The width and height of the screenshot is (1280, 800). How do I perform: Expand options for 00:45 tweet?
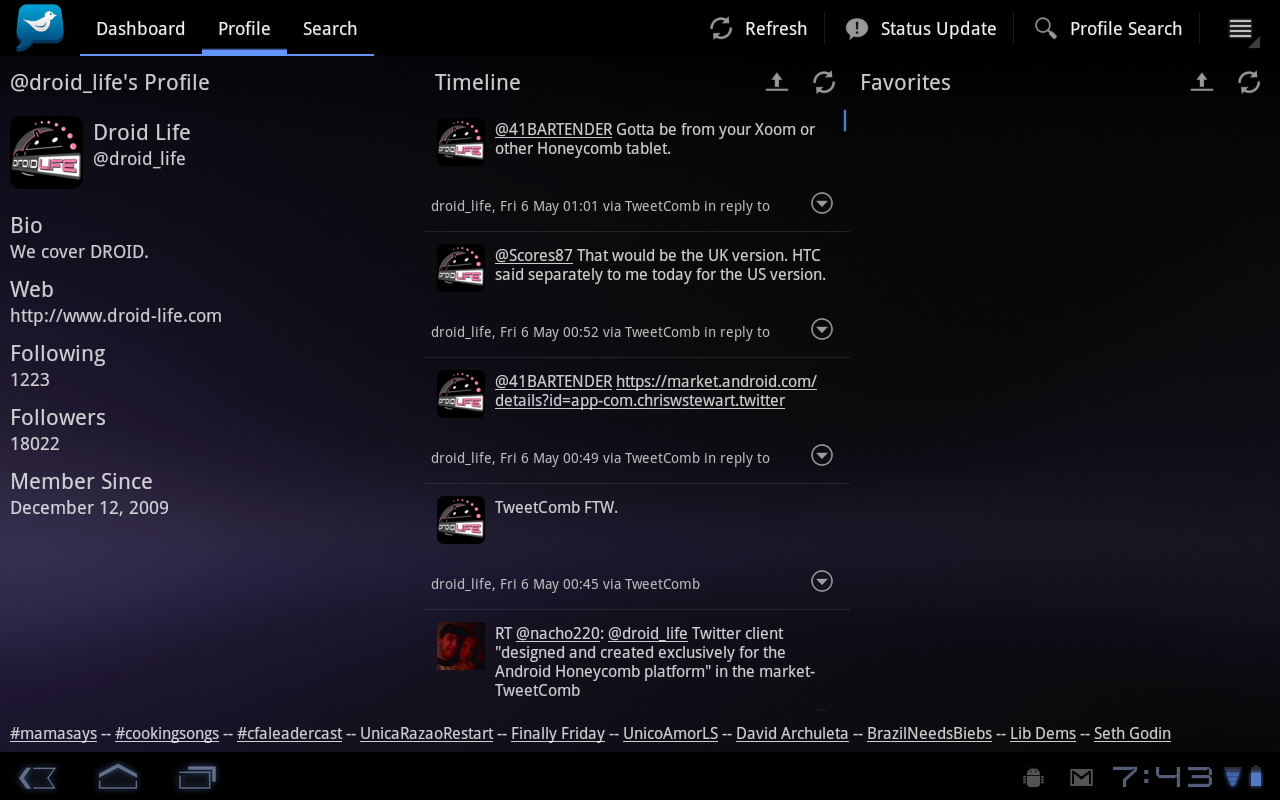click(822, 582)
